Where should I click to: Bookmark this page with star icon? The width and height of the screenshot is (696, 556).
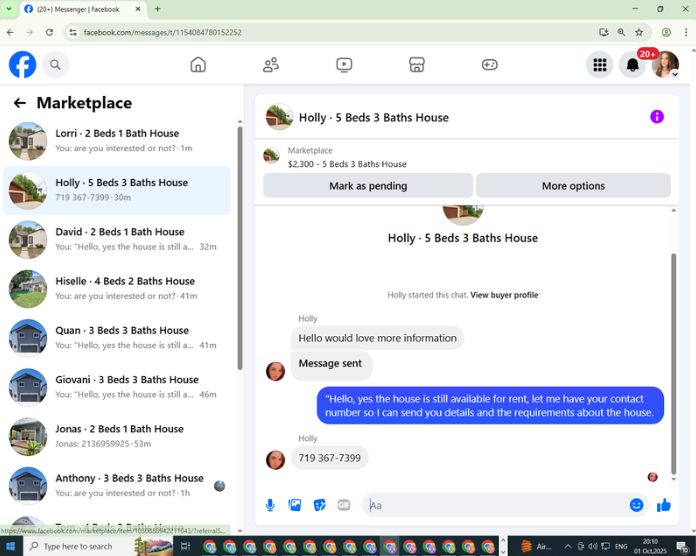click(x=639, y=32)
